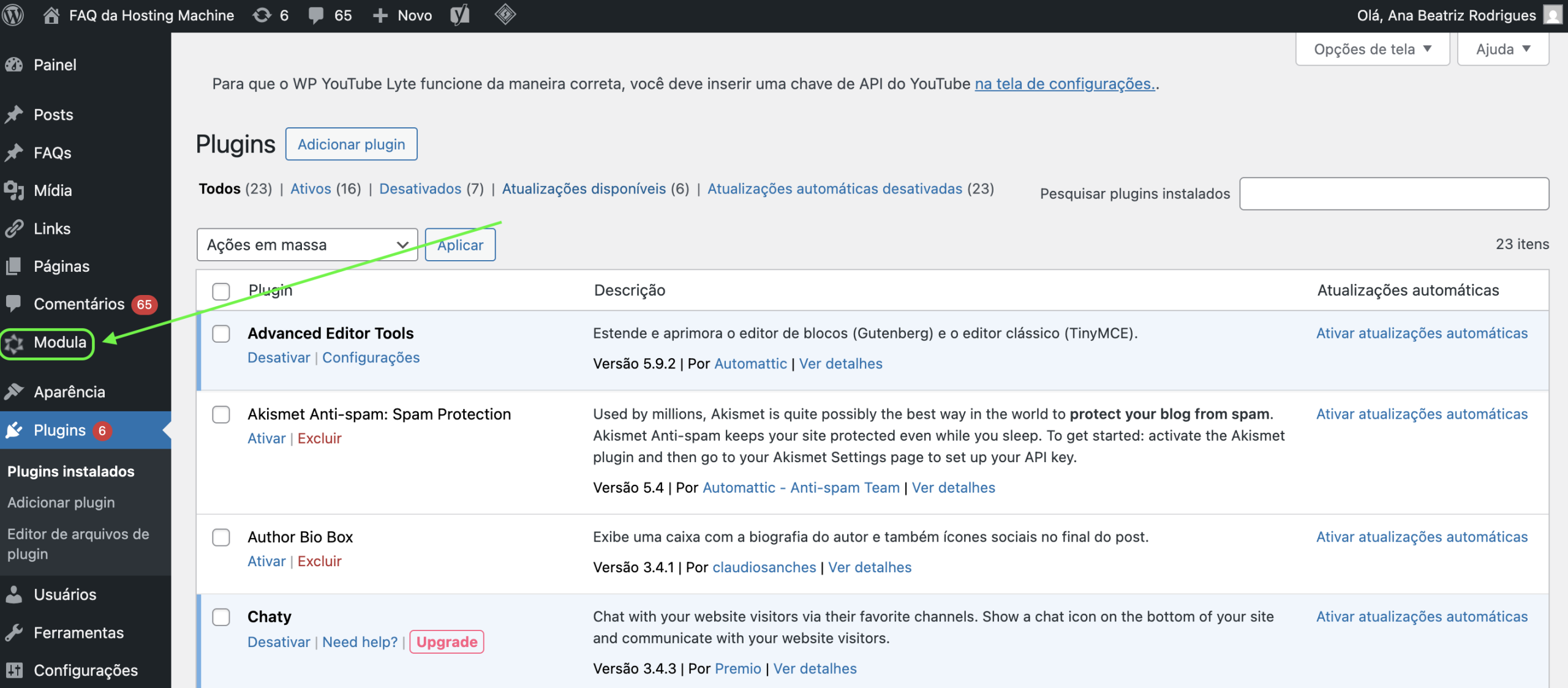Click the Usuários person icon
Screen dimensions: 1568x688
click(14, 594)
